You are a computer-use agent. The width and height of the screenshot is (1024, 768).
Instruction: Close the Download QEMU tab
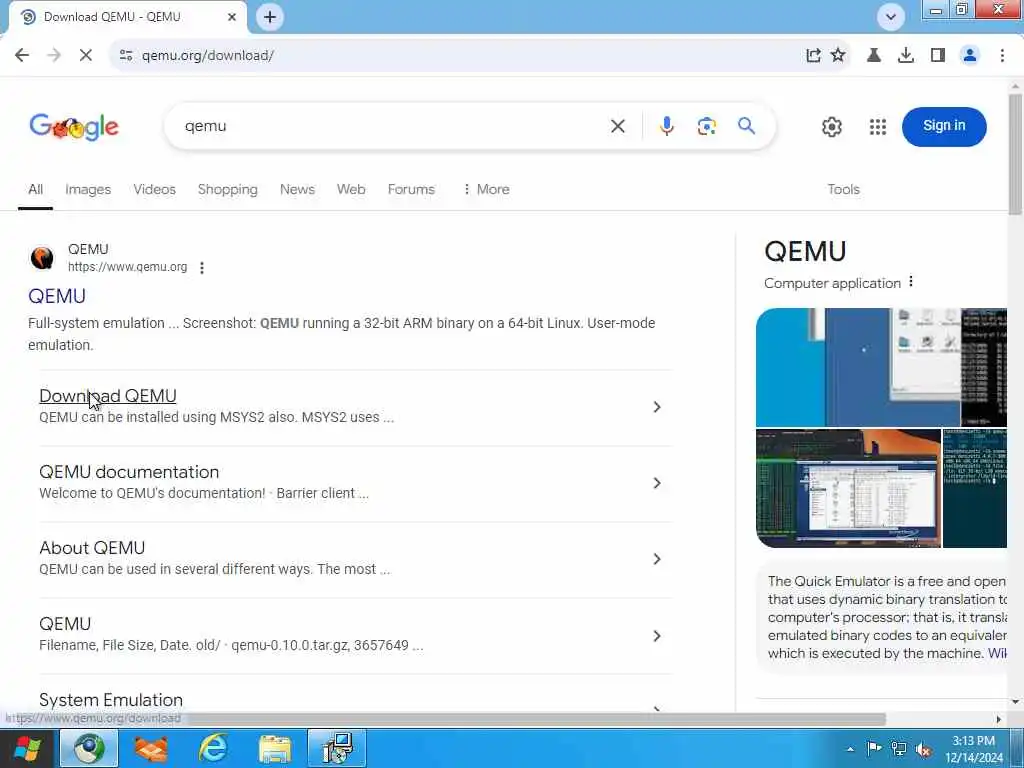click(232, 17)
